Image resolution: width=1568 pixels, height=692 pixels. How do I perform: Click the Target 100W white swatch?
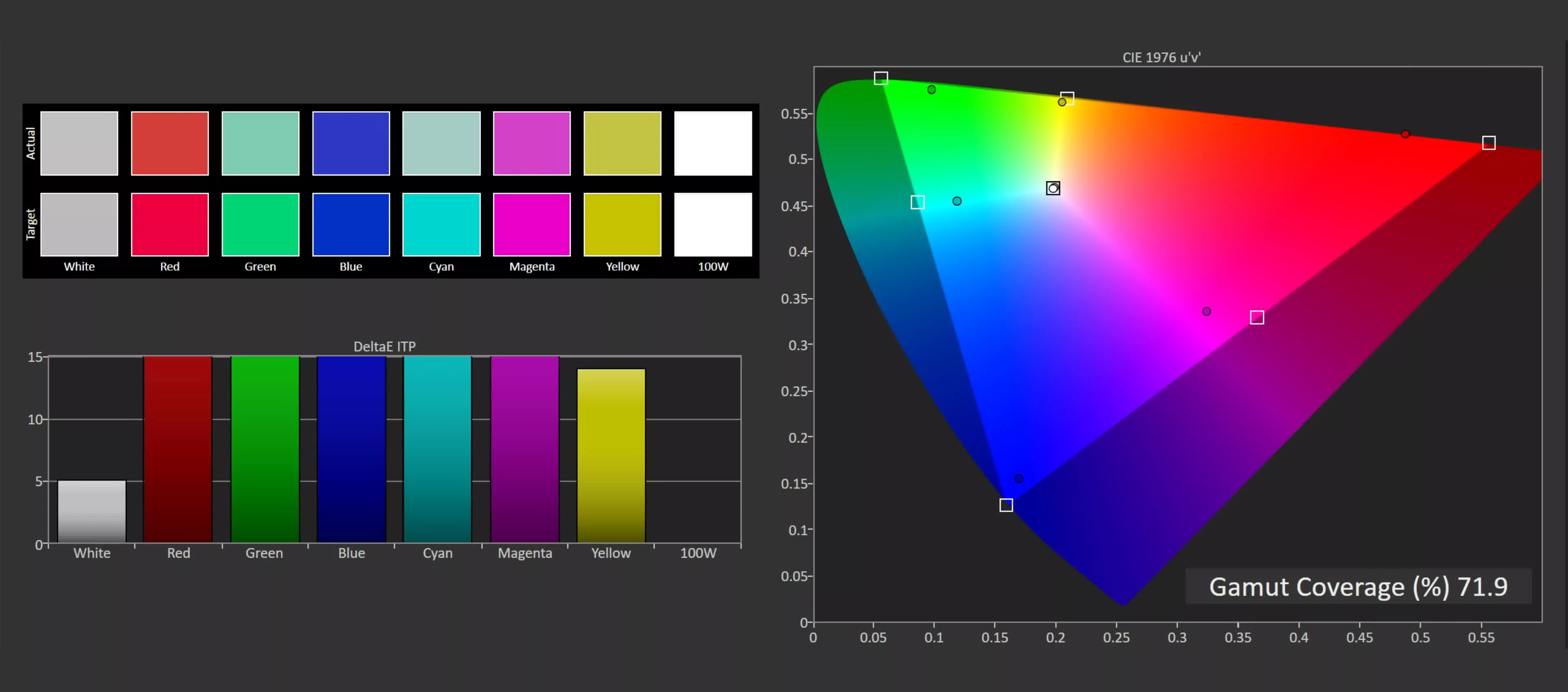point(713,225)
